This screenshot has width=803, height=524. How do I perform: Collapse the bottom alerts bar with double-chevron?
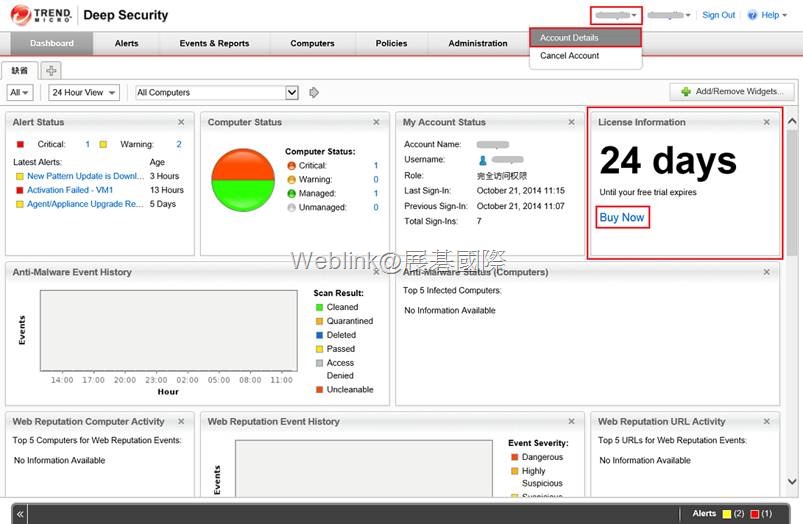(20, 514)
